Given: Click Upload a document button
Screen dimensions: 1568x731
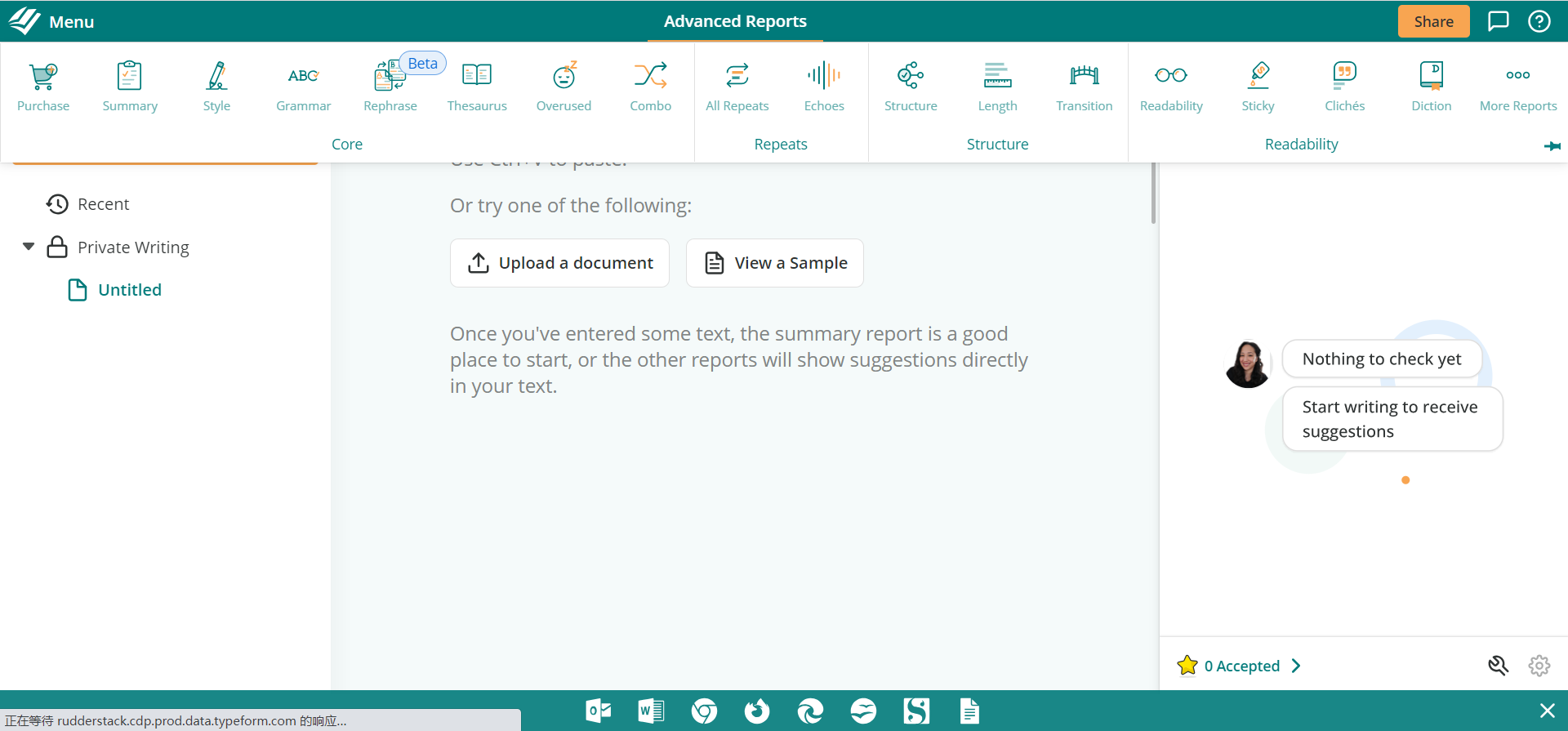Looking at the screenshot, I should pyautogui.click(x=559, y=263).
